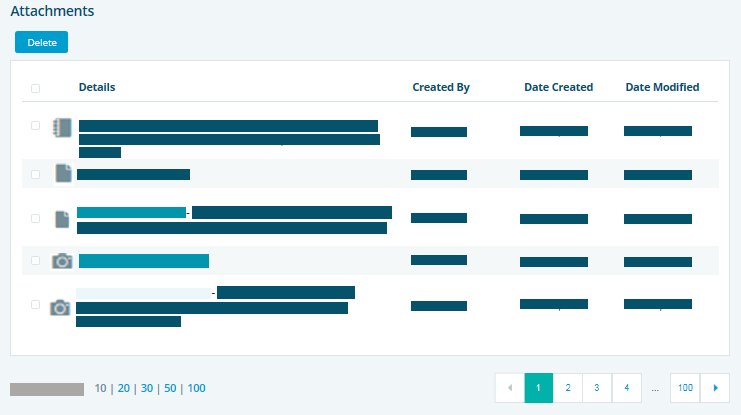
Task: Open the teal link in first camera row
Action: [144, 261]
